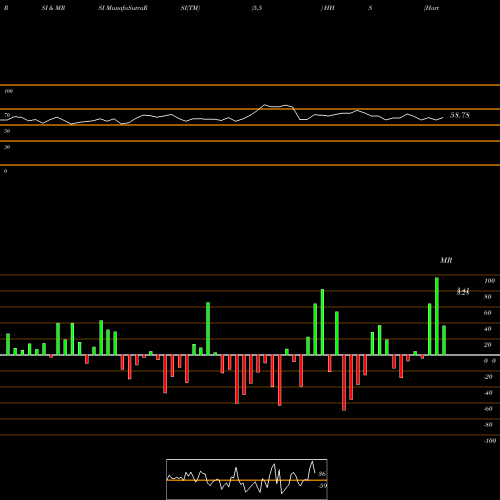Click the 86 value in the mini chart
500x500 pixels.
pos(322,474)
